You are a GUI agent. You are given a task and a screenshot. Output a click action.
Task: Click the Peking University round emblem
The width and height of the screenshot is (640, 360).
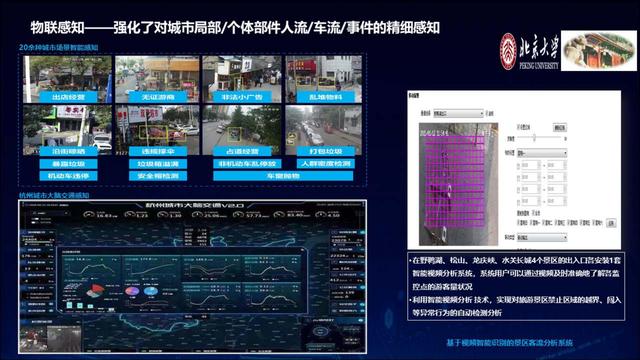pyautogui.click(x=508, y=51)
